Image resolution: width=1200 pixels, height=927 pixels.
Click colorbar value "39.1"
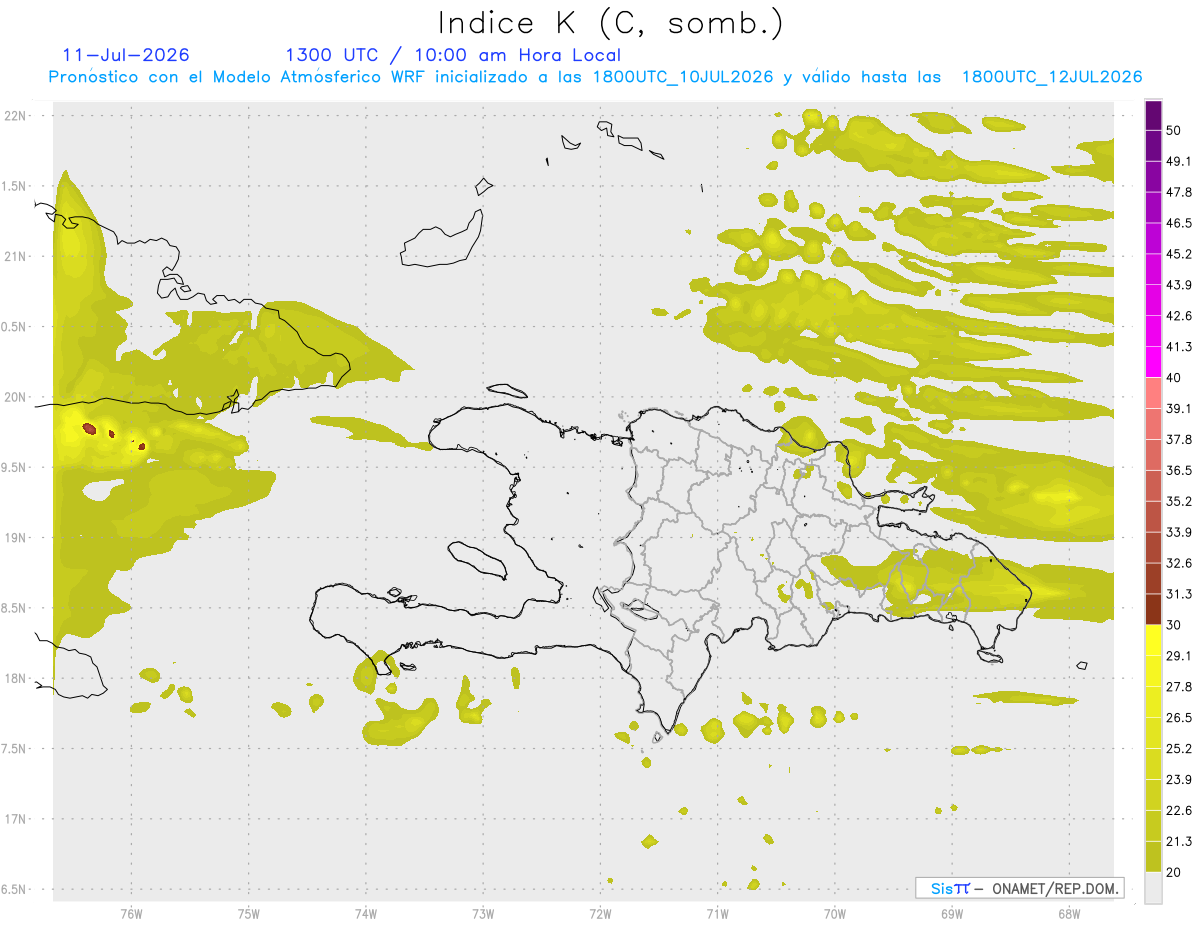point(1178,409)
